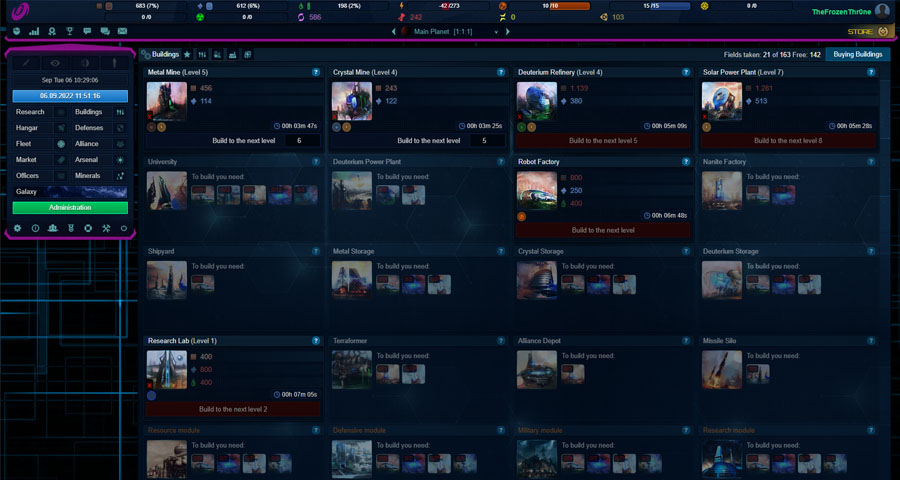Image resolution: width=900 pixels, height=480 pixels.
Task: Click the Alliance Depot title text
Action: coord(539,341)
